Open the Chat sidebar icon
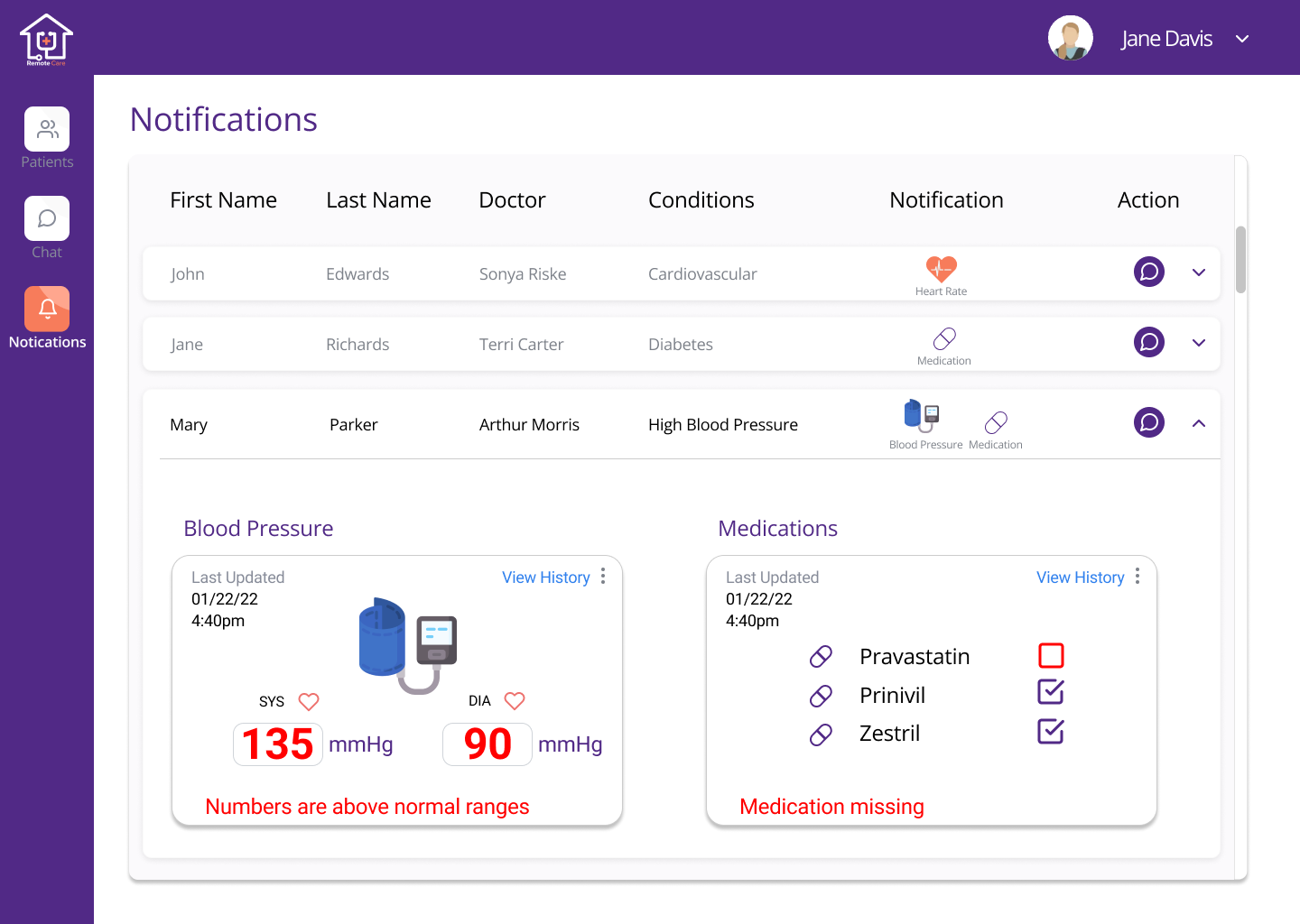Image resolution: width=1300 pixels, height=924 pixels. [x=47, y=218]
